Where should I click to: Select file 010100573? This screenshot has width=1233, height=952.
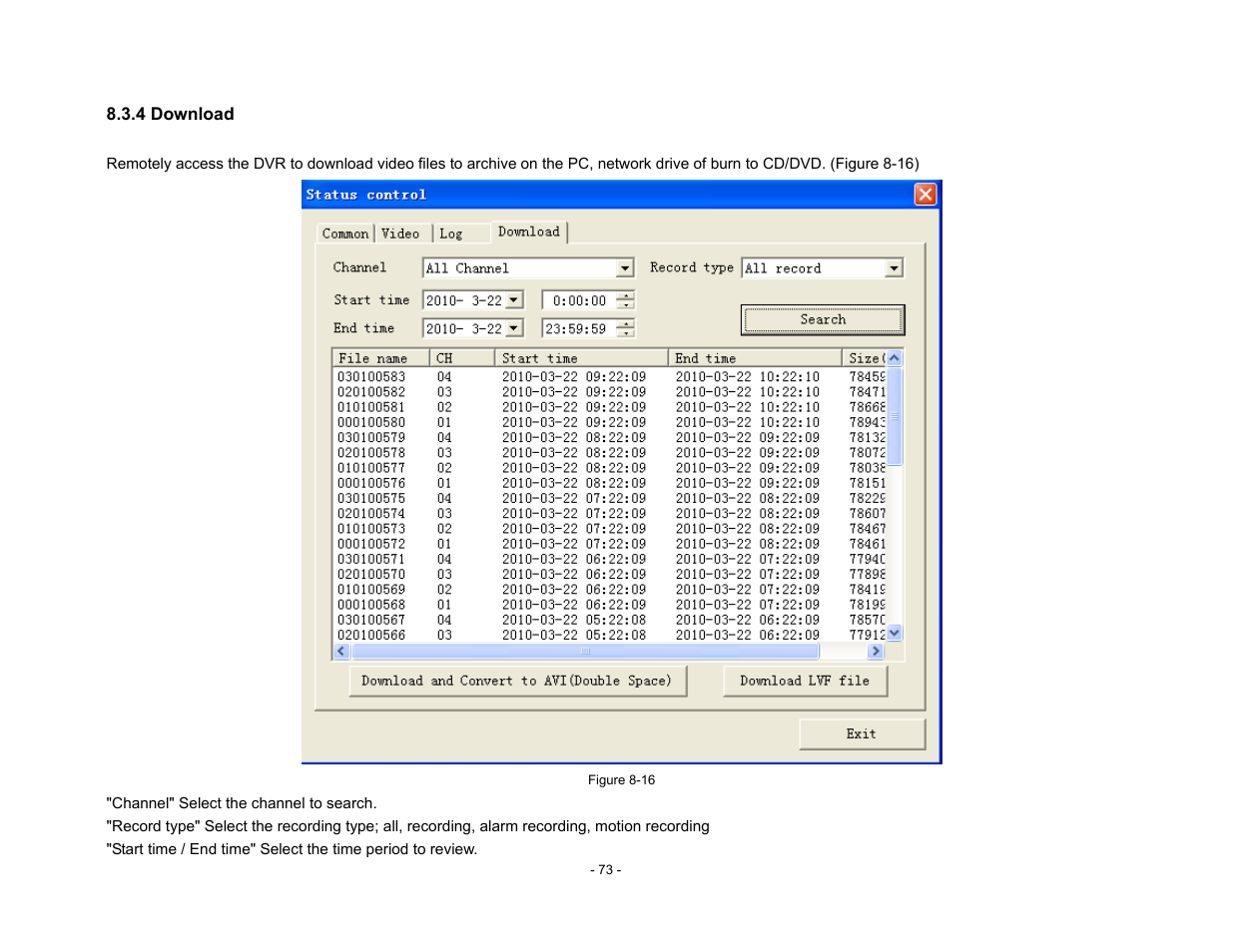pyautogui.click(x=371, y=529)
